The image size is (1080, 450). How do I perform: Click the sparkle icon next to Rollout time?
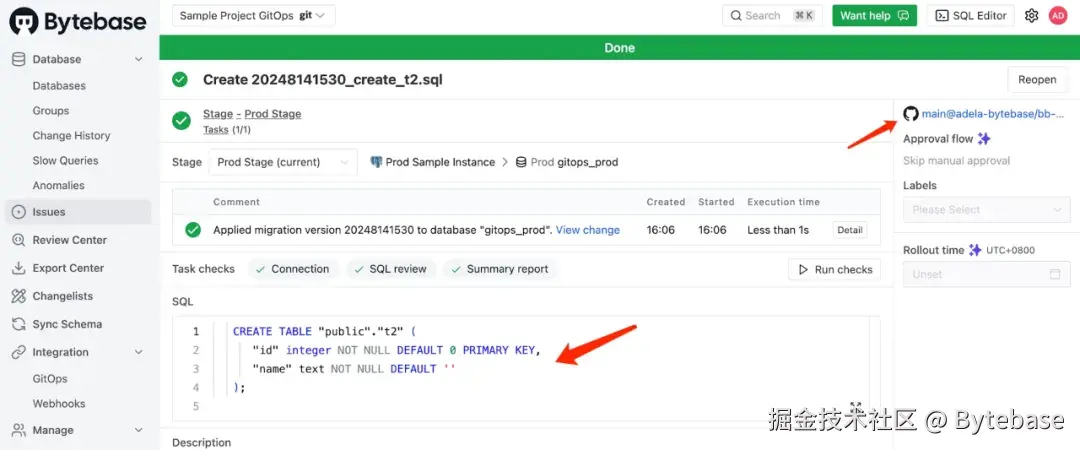click(x=975, y=250)
